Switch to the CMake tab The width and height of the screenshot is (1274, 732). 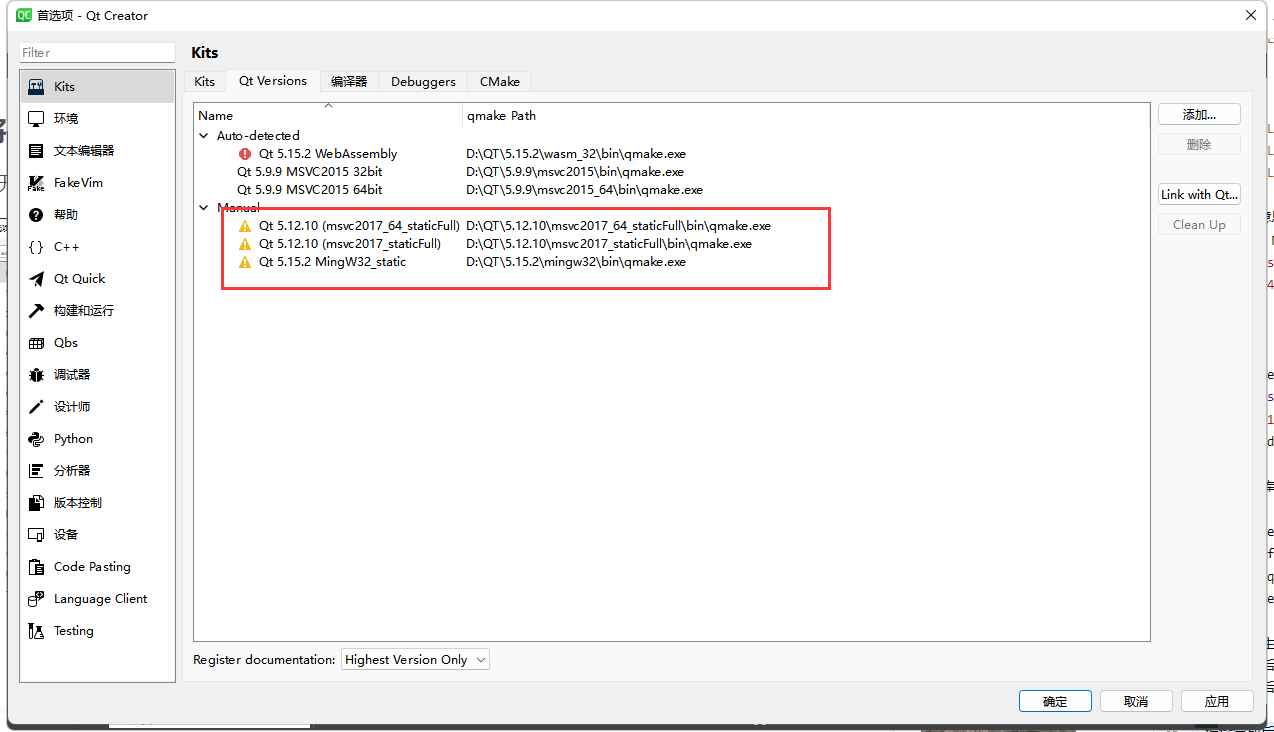click(x=499, y=82)
